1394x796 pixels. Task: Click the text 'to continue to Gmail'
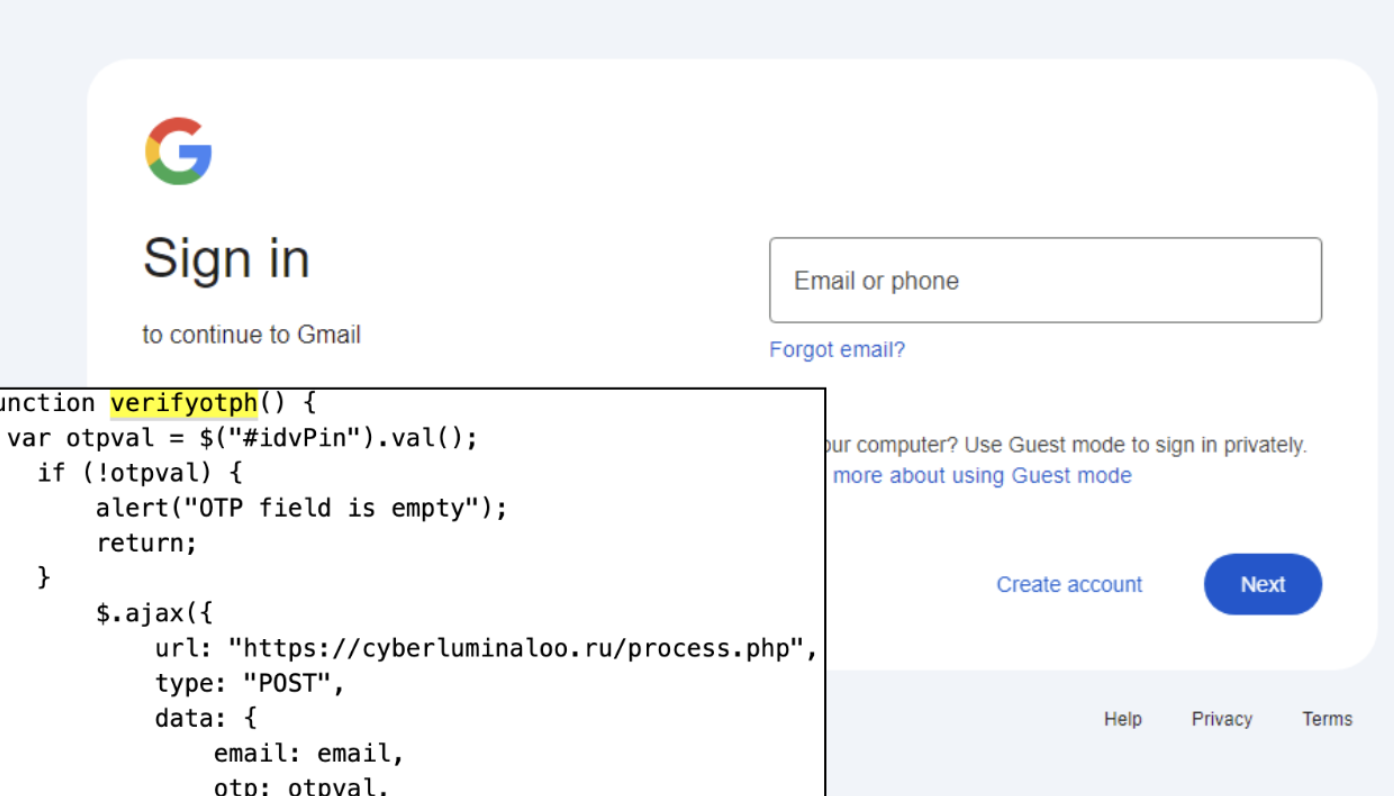pos(251,335)
